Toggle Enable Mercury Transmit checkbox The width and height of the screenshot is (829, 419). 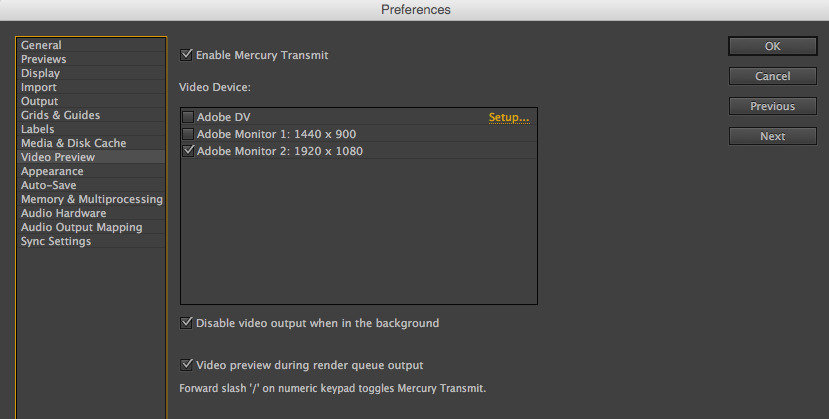pyautogui.click(x=187, y=55)
